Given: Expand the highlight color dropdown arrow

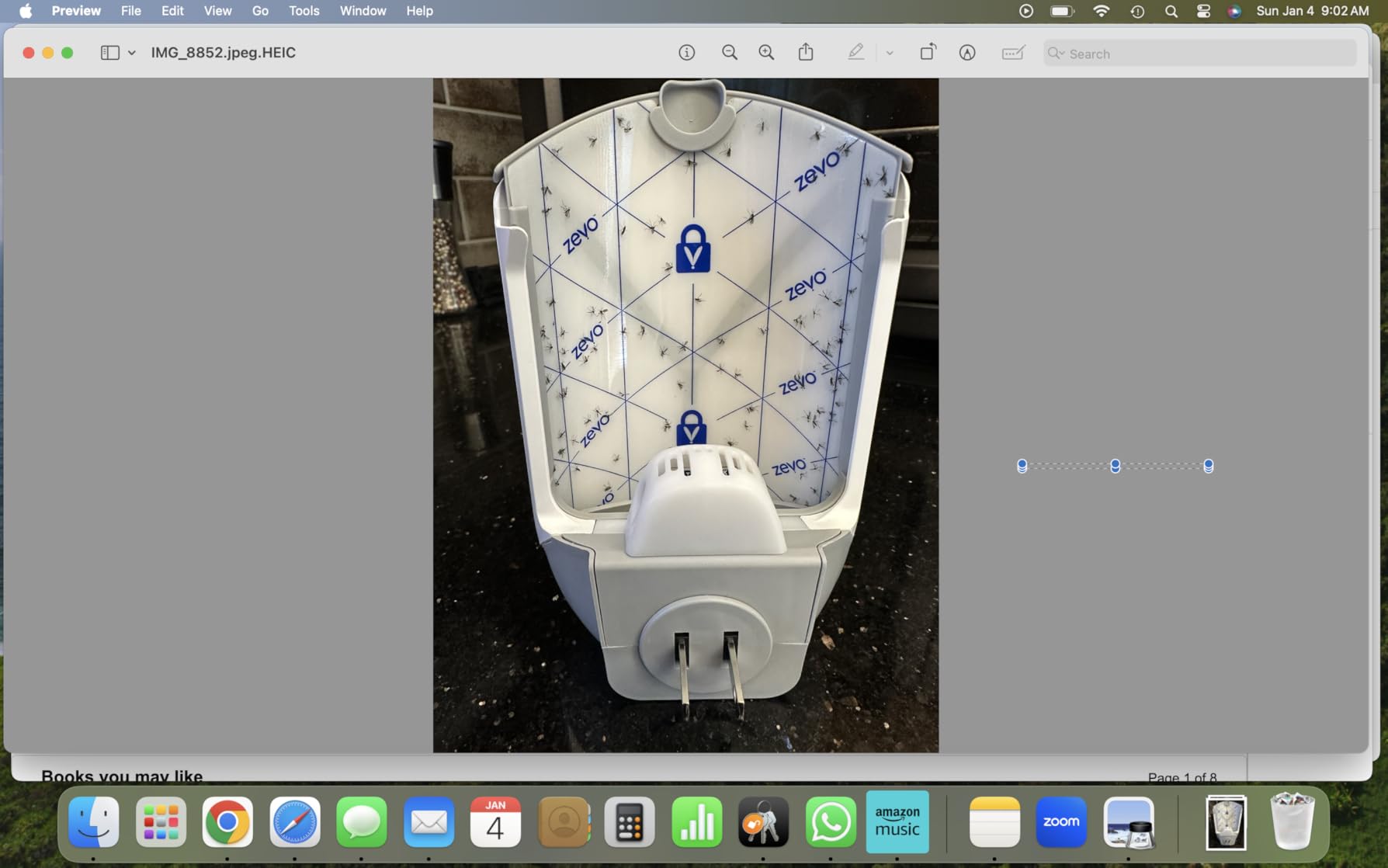Looking at the screenshot, I should click(x=890, y=53).
